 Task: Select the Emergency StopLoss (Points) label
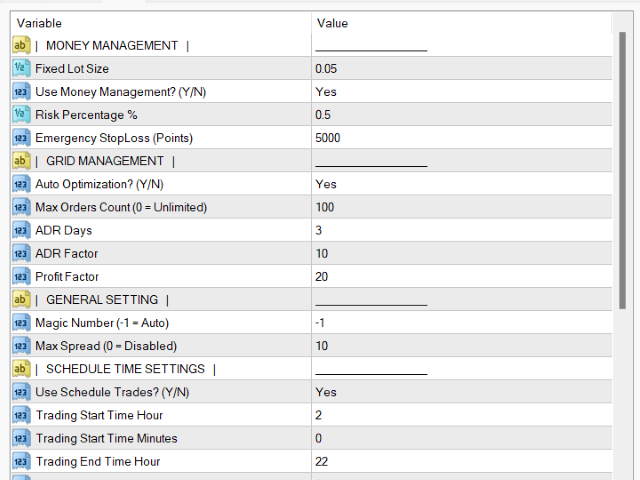point(114,138)
